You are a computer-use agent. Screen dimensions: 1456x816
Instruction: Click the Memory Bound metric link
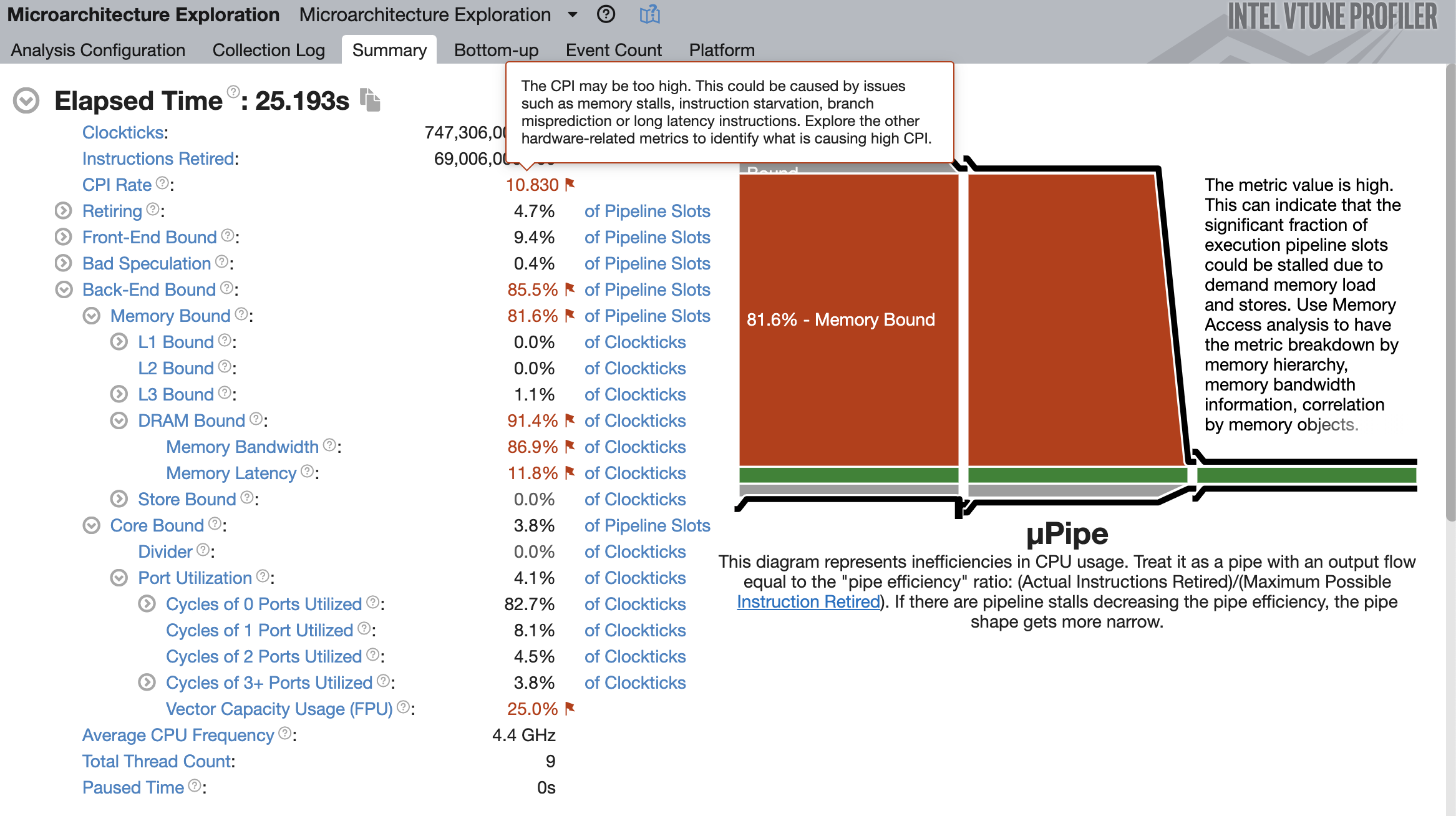[170, 316]
